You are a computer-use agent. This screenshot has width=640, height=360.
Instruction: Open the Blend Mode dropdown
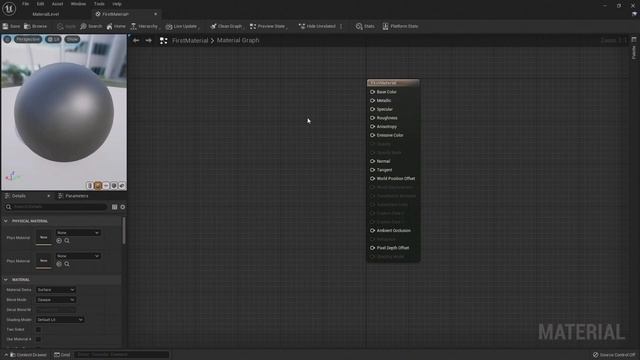(56, 300)
